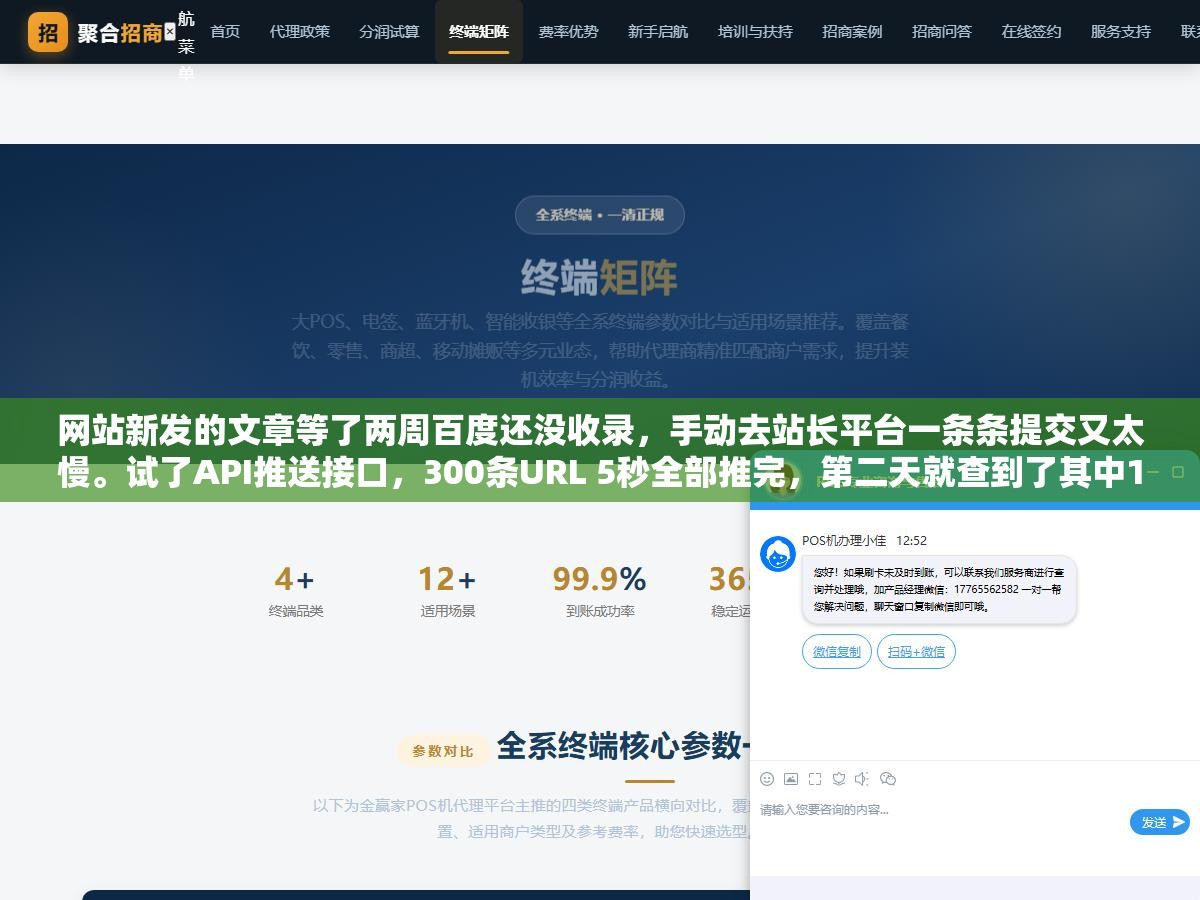
Task: Click the 终端矩阵 hero heading
Action: (x=600, y=277)
